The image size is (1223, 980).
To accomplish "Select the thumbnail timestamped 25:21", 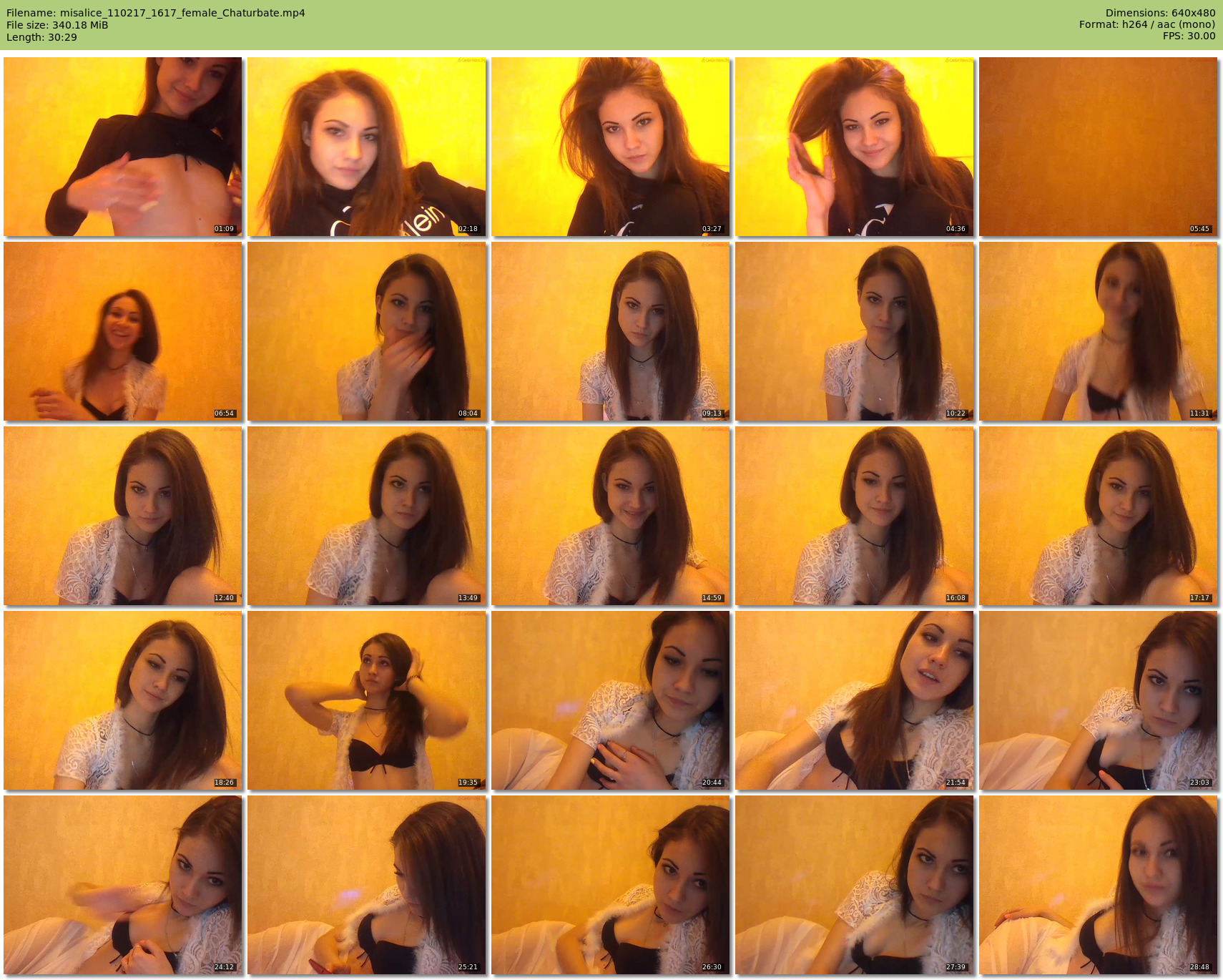I will [x=367, y=885].
